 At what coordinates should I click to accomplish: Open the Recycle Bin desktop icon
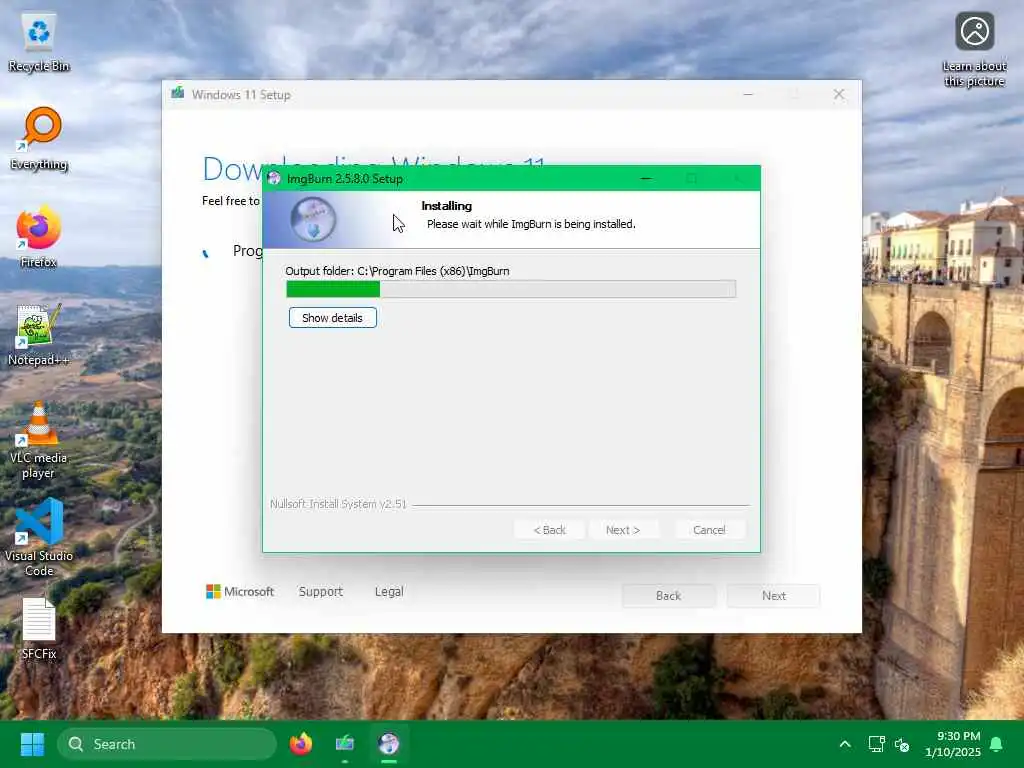[39, 42]
